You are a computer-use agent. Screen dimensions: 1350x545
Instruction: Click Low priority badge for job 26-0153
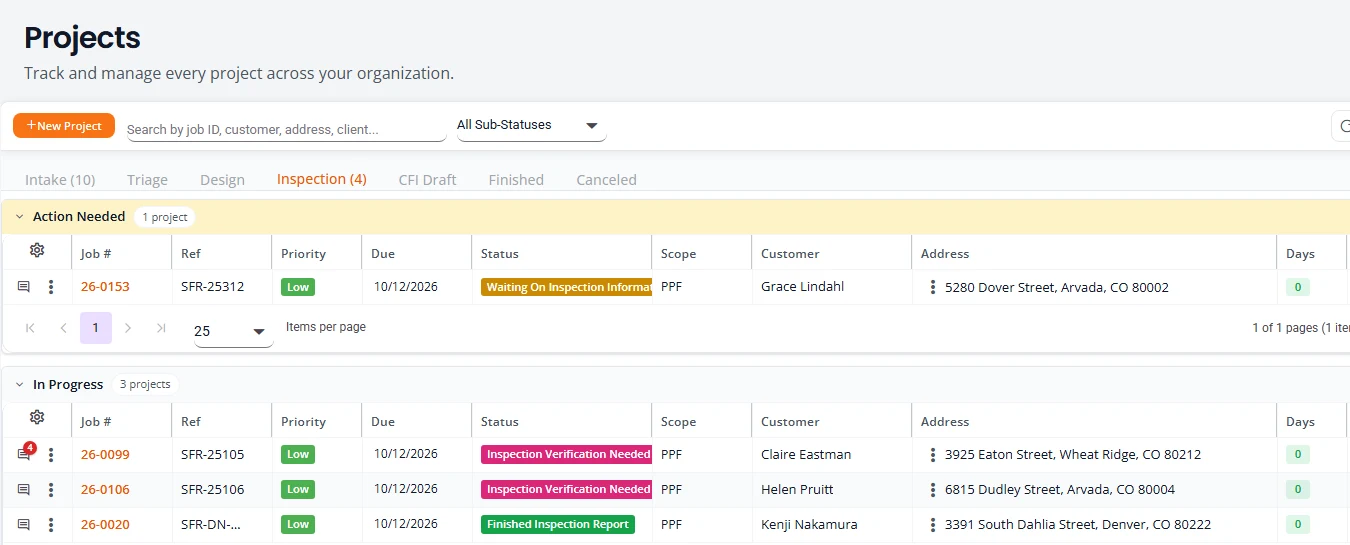coord(298,287)
